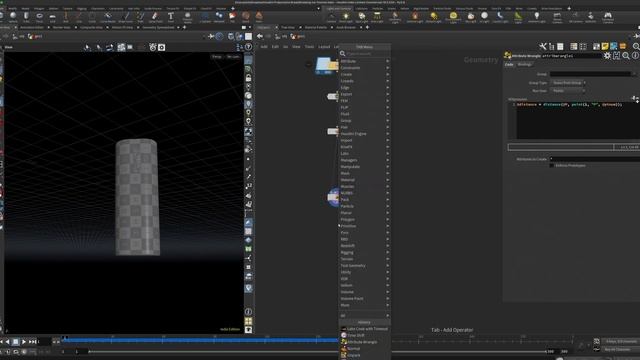Expand the Attribute submenu in TAB menu

click(x=364, y=61)
